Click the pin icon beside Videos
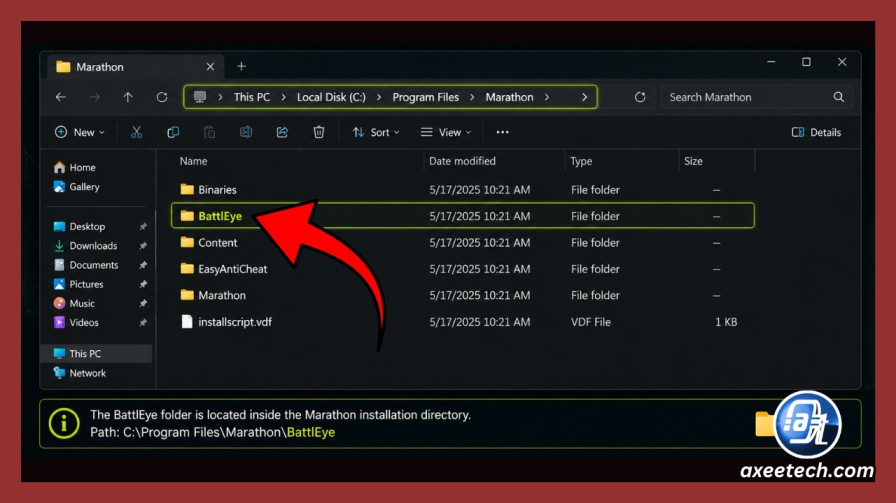 pyautogui.click(x=143, y=322)
